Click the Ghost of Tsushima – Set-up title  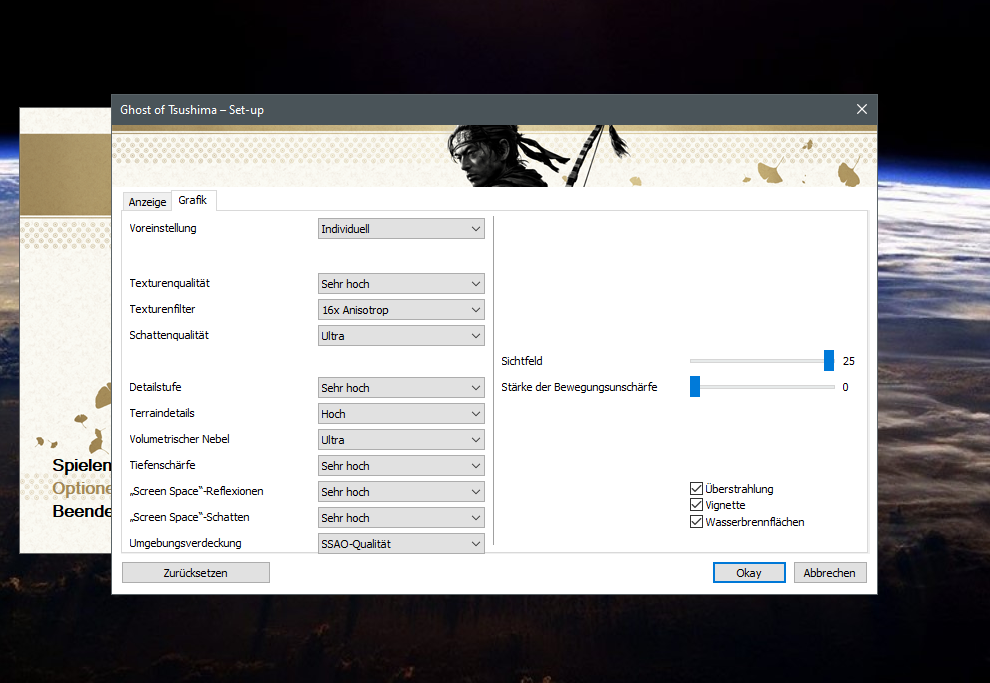pyautogui.click(x=192, y=110)
